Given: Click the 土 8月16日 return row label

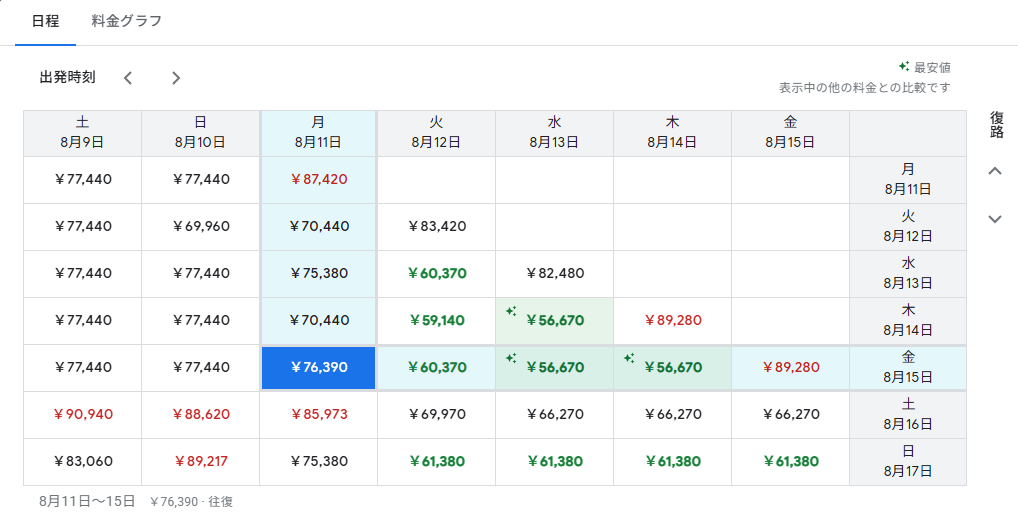Looking at the screenshot, I should click(908, 414).
